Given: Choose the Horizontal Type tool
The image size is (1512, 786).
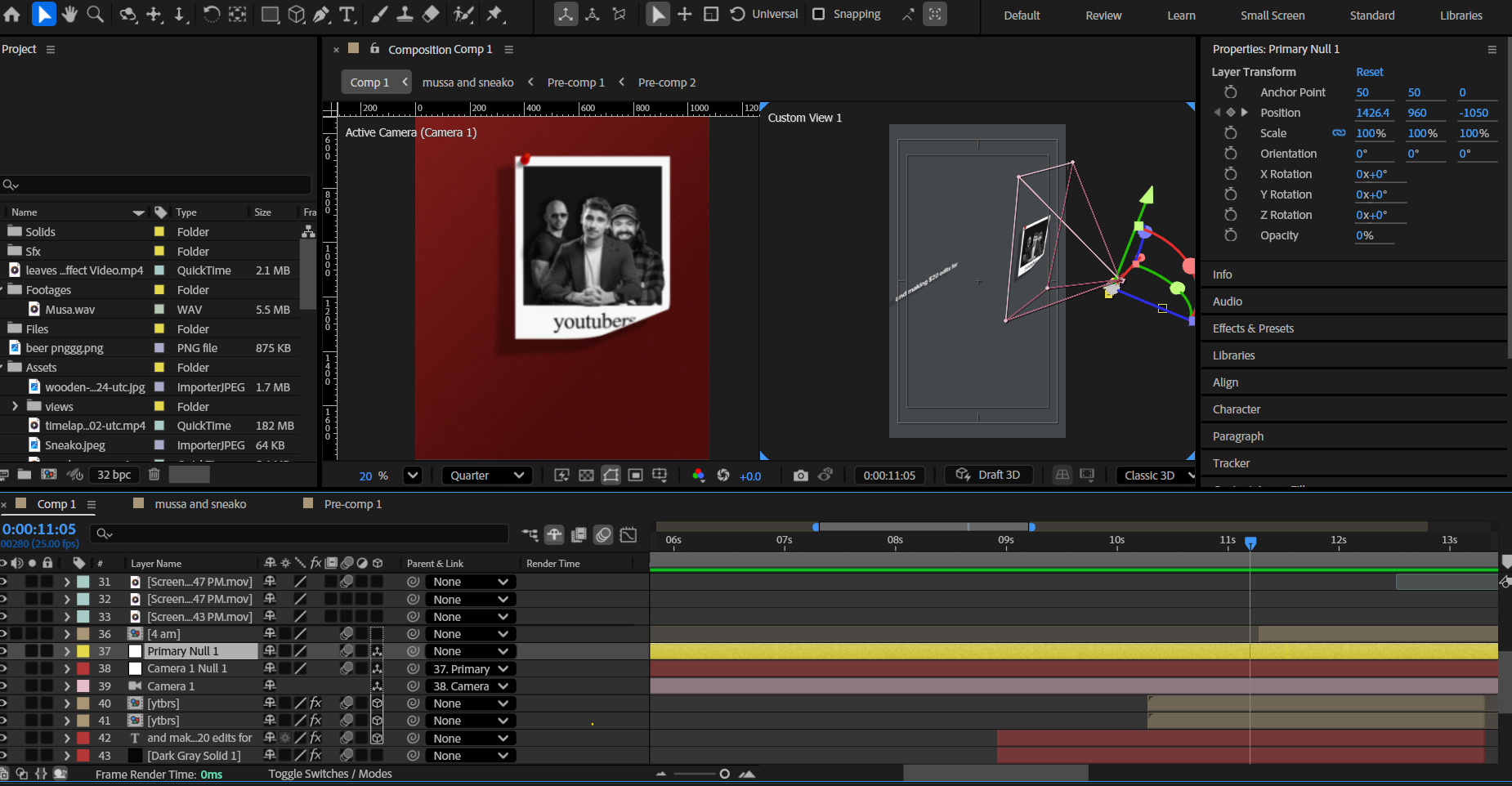Looking at the screenshot, I should (347, 14).
